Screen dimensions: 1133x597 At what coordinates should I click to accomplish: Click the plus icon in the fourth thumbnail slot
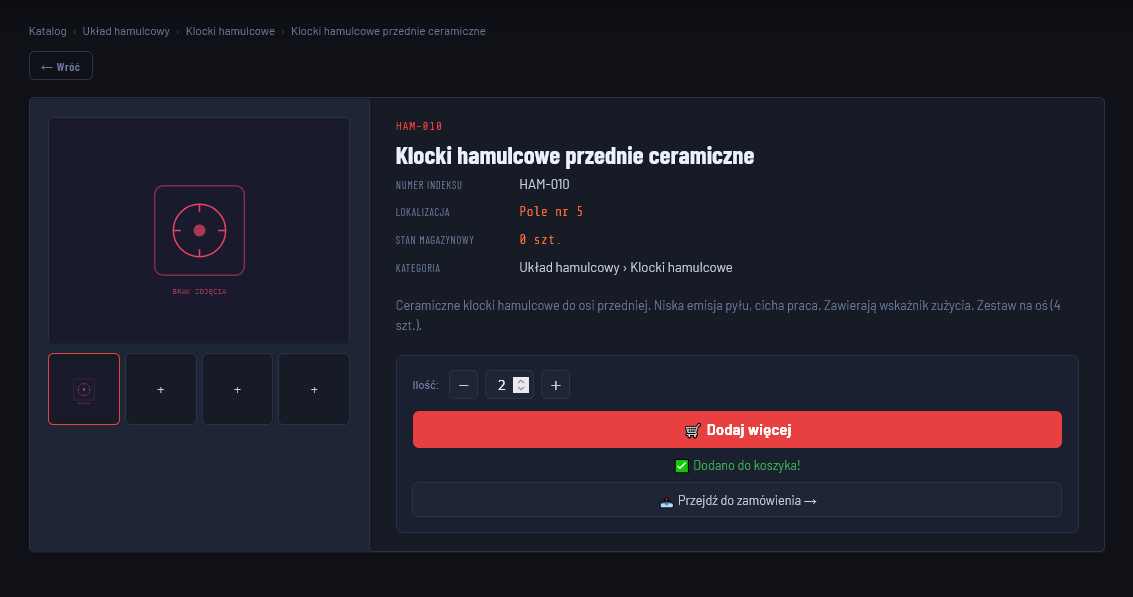pos(313,388)
